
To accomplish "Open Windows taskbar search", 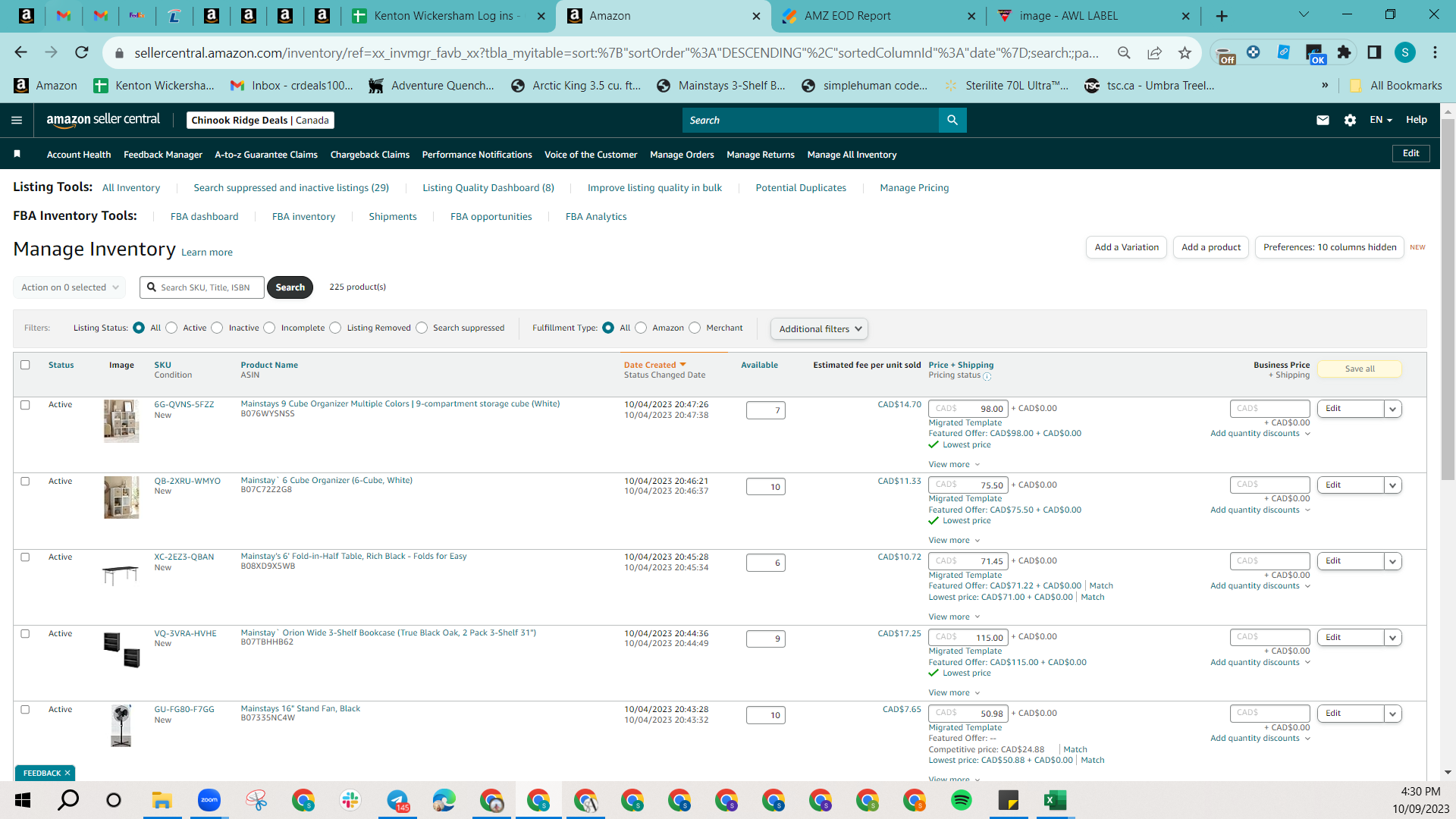I will (68, 800).
